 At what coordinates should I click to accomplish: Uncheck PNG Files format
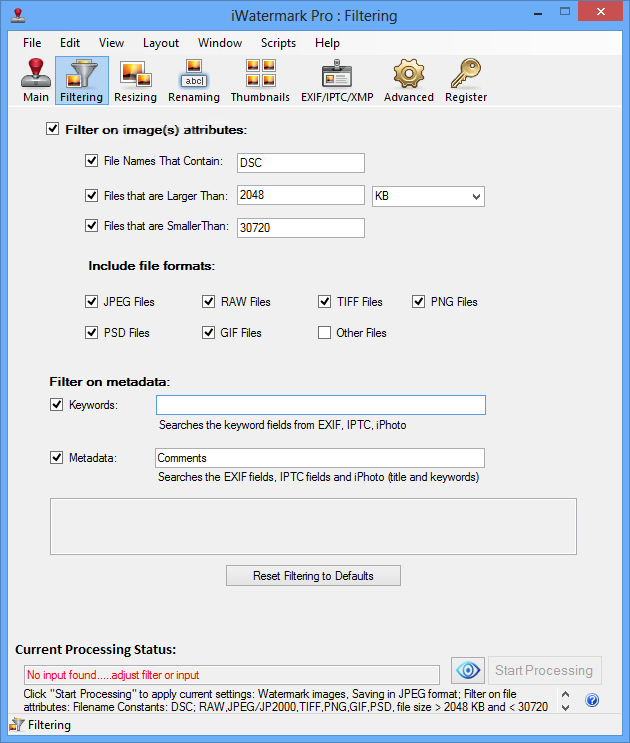tap(418, 301)
